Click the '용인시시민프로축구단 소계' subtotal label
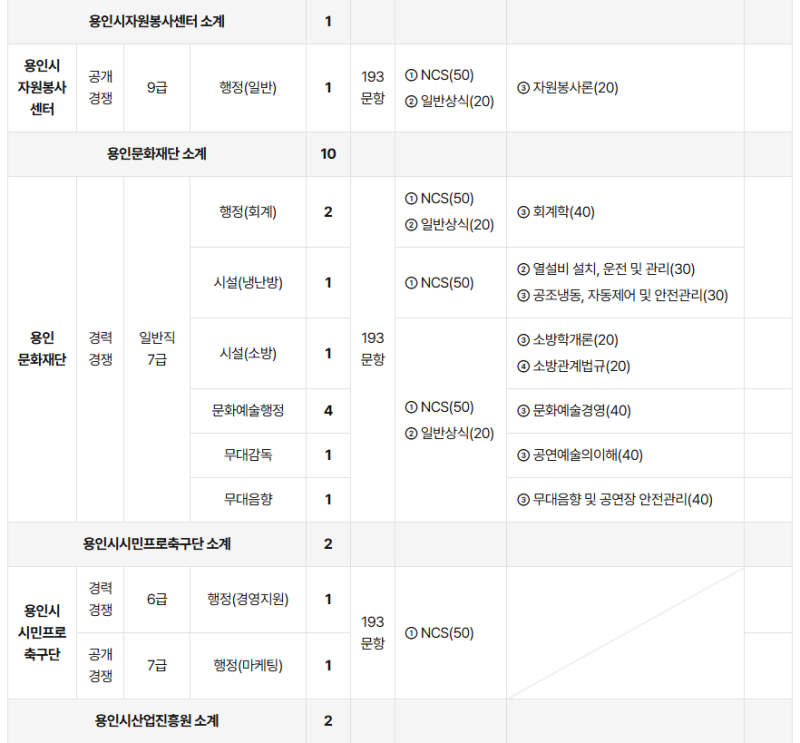 pos(157,544)
